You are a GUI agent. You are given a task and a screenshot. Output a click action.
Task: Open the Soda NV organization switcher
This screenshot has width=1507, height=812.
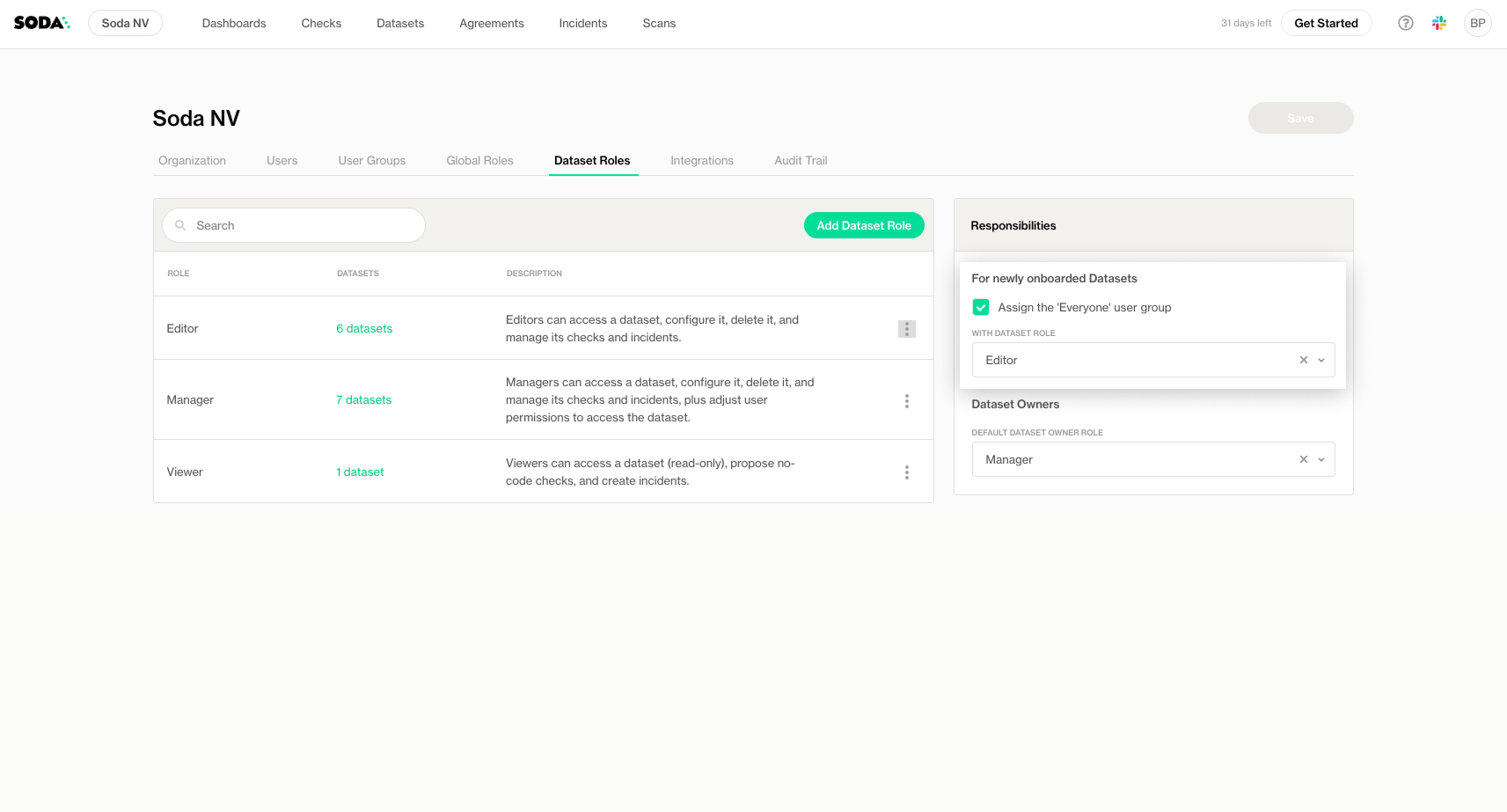click(125, 23)
